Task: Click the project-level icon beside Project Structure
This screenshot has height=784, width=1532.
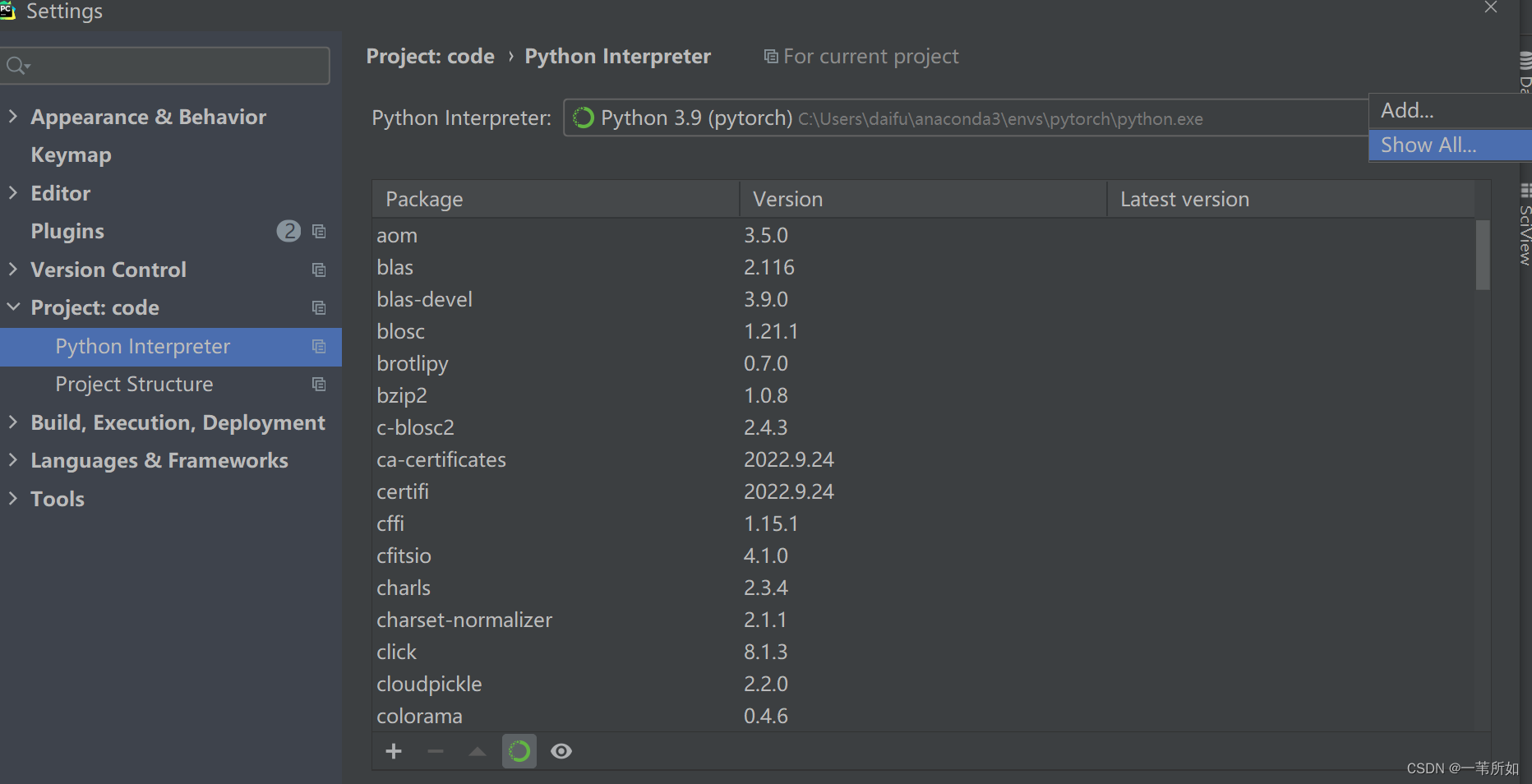Action: [x=319, y=385]
